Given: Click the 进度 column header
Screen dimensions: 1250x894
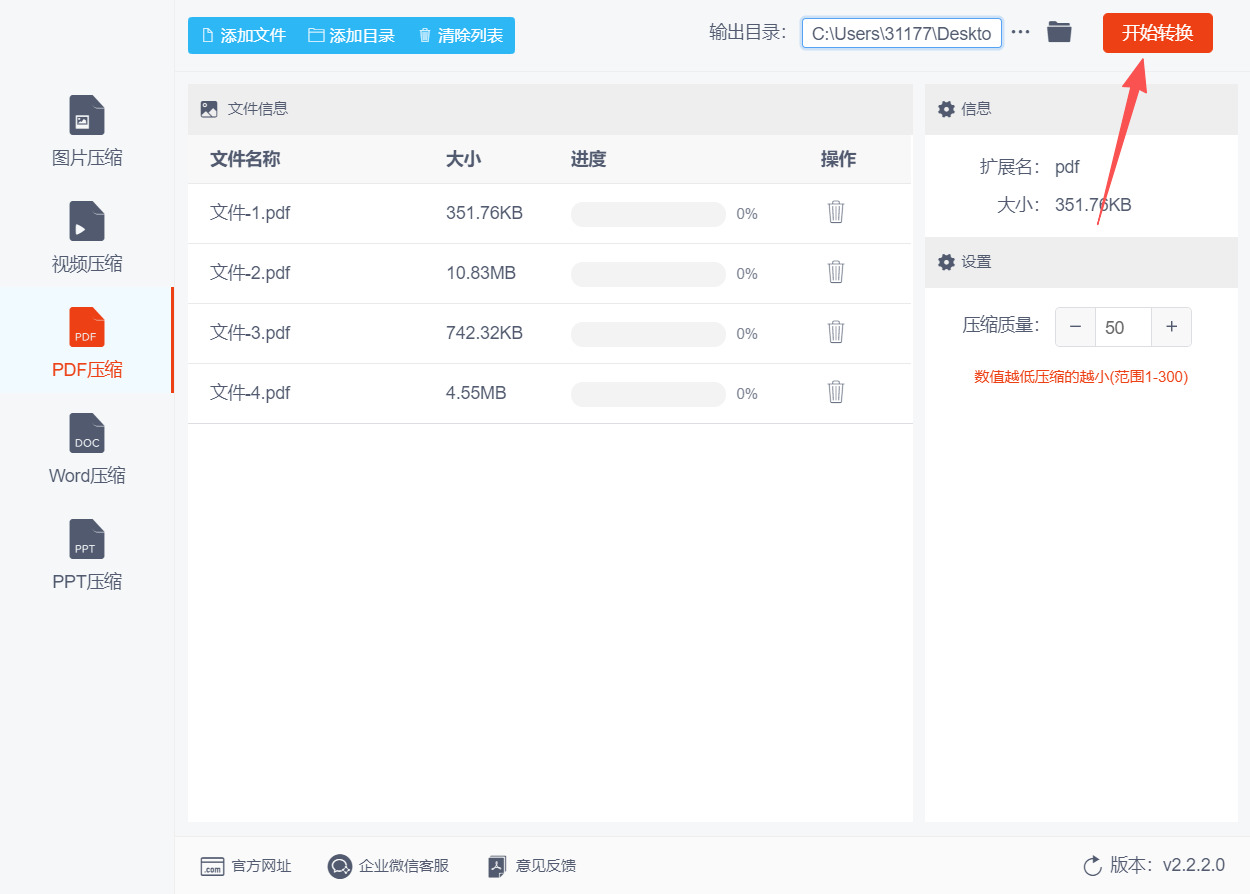Looking at the screenshot, I should [x=588, y=159].
